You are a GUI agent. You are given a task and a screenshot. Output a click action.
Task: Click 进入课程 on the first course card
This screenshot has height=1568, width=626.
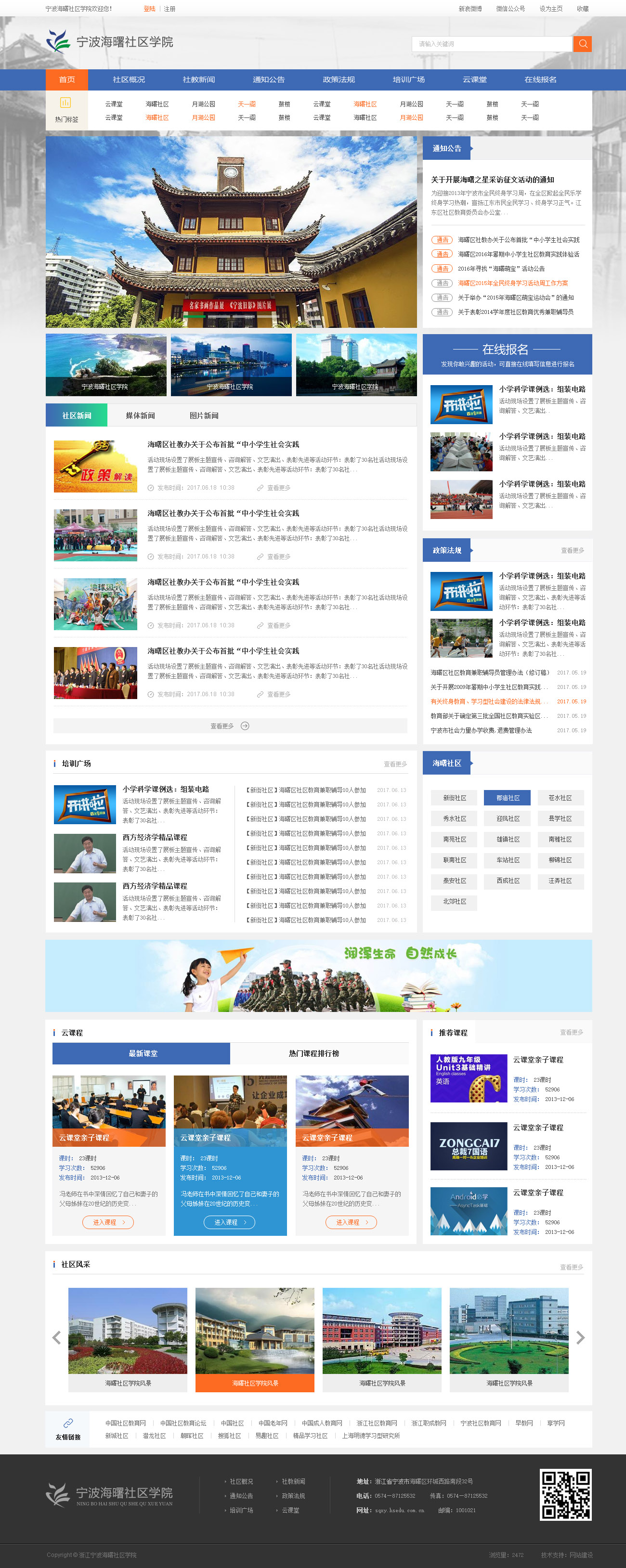108,1222
